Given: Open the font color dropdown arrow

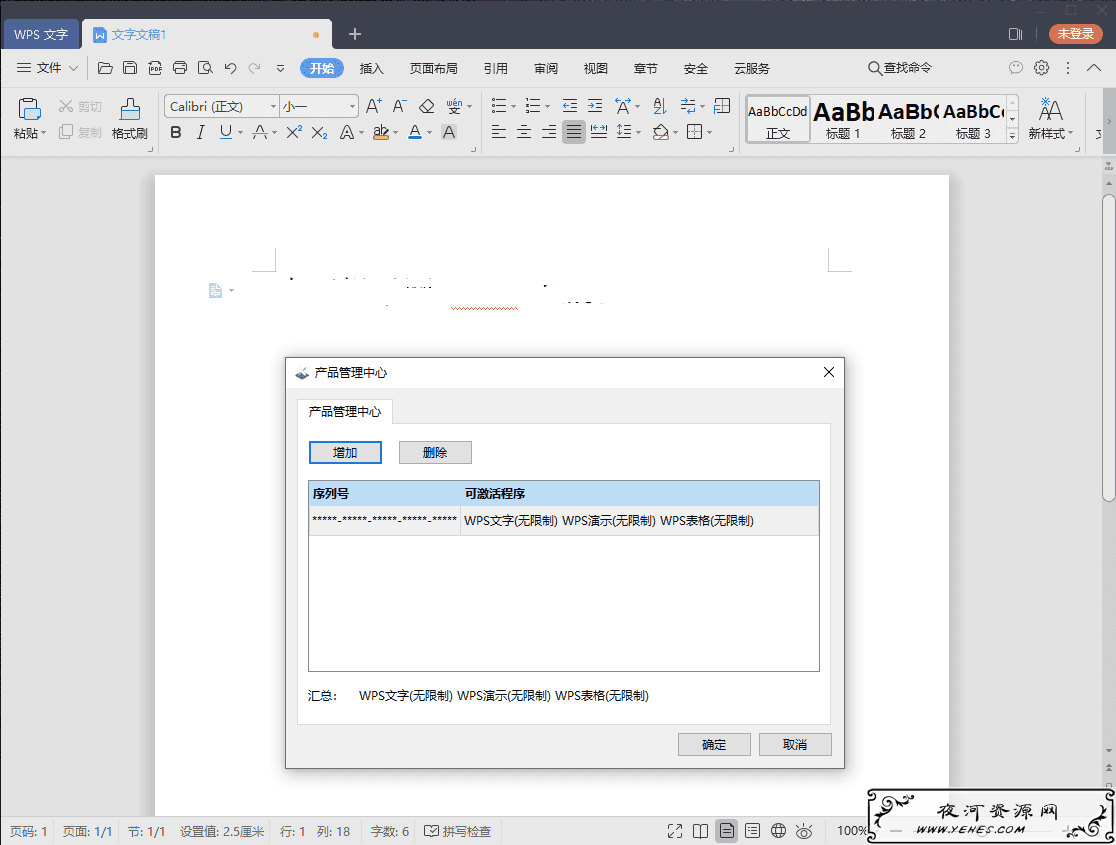Looking at the screenshot, I should coord(430,133).
